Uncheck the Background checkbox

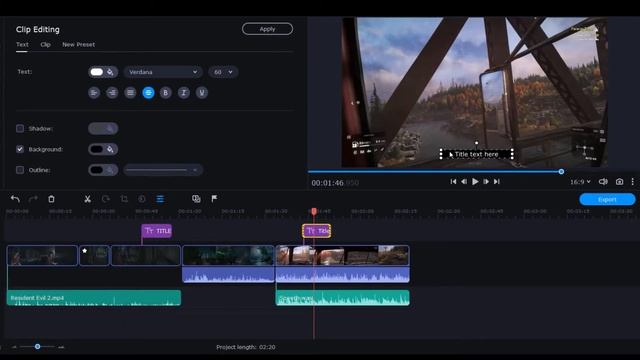(20, 149)
